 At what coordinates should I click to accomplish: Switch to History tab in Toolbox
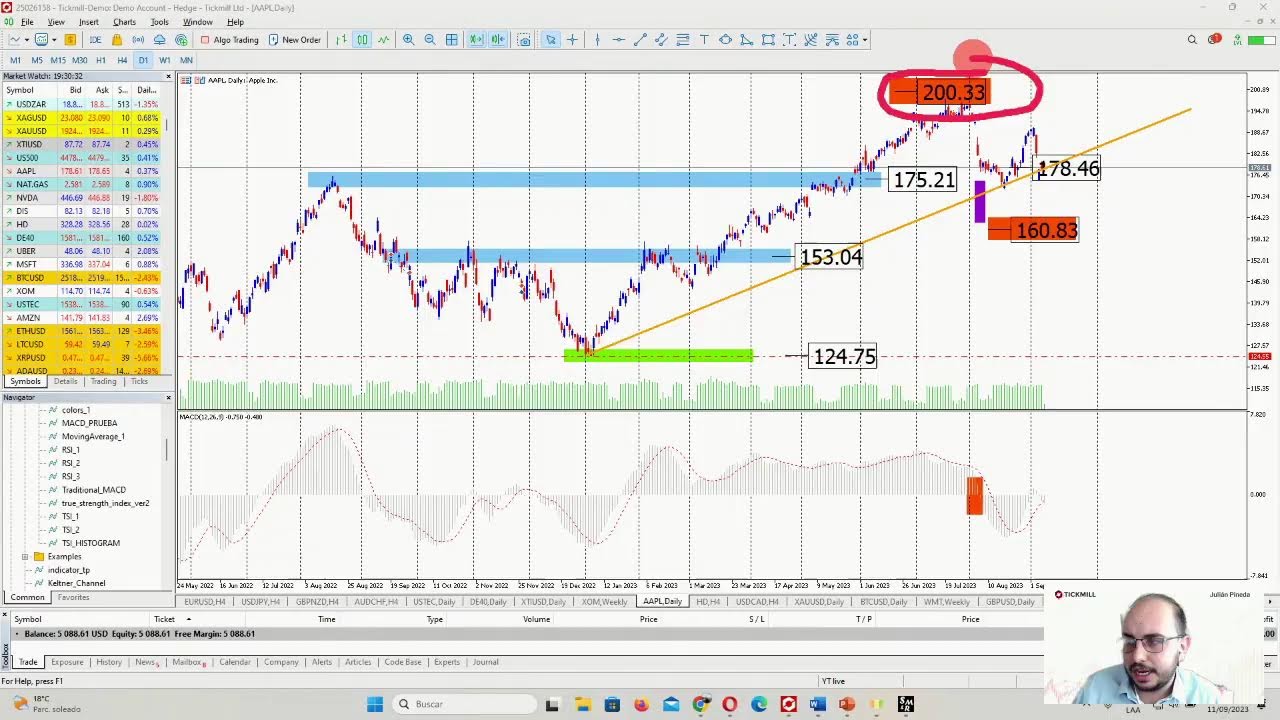click(108, 662)
